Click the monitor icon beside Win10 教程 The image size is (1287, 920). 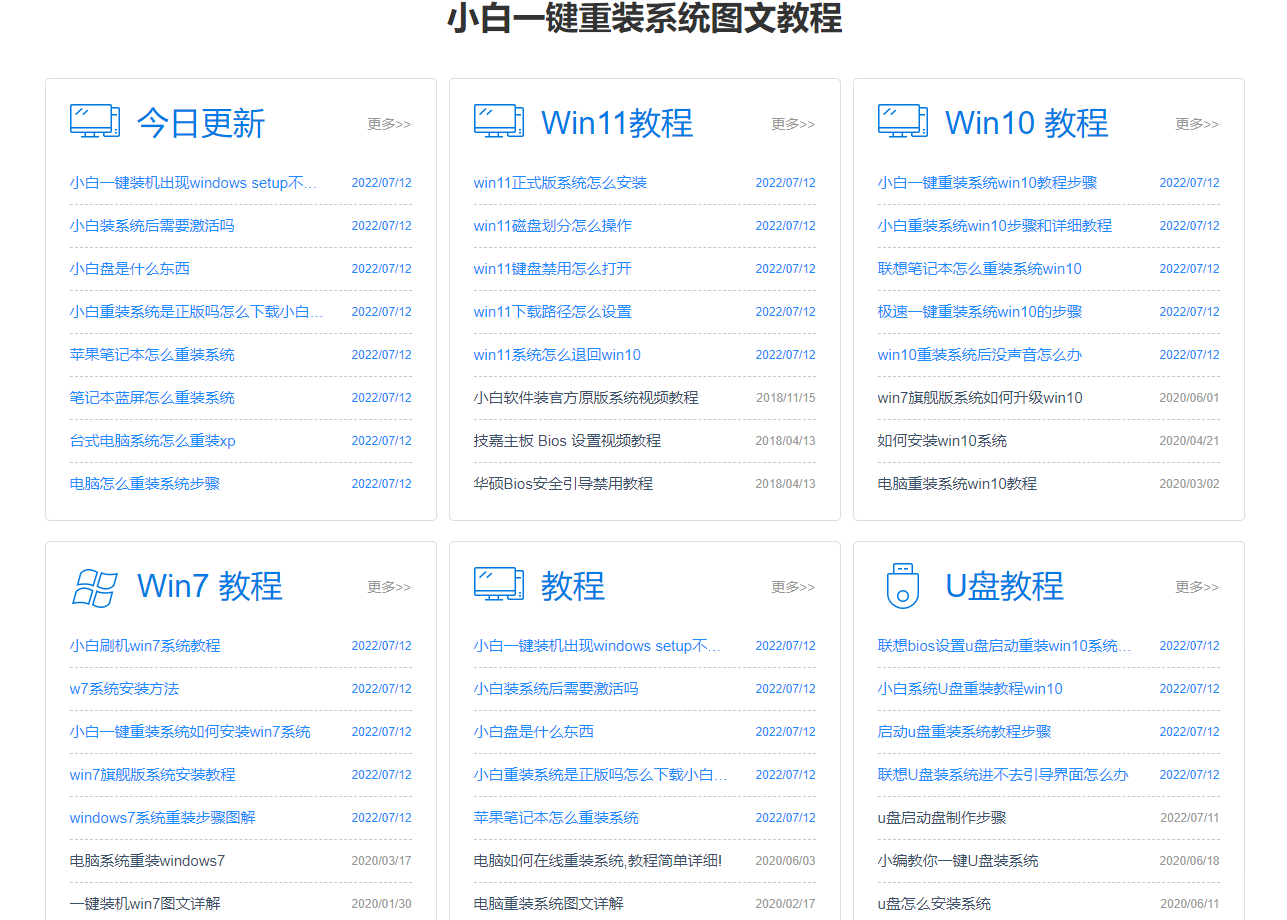[x=902, y=120]
